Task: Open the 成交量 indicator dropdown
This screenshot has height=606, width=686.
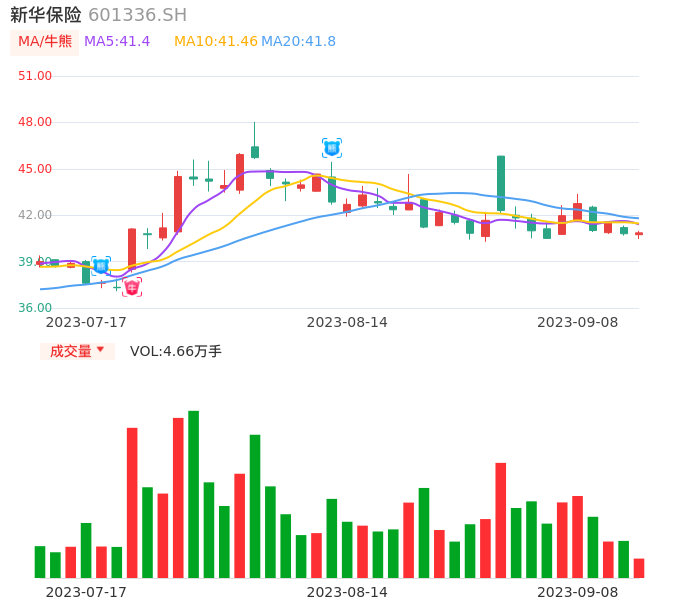Action: pyautogui.click(x=77, y=351)
